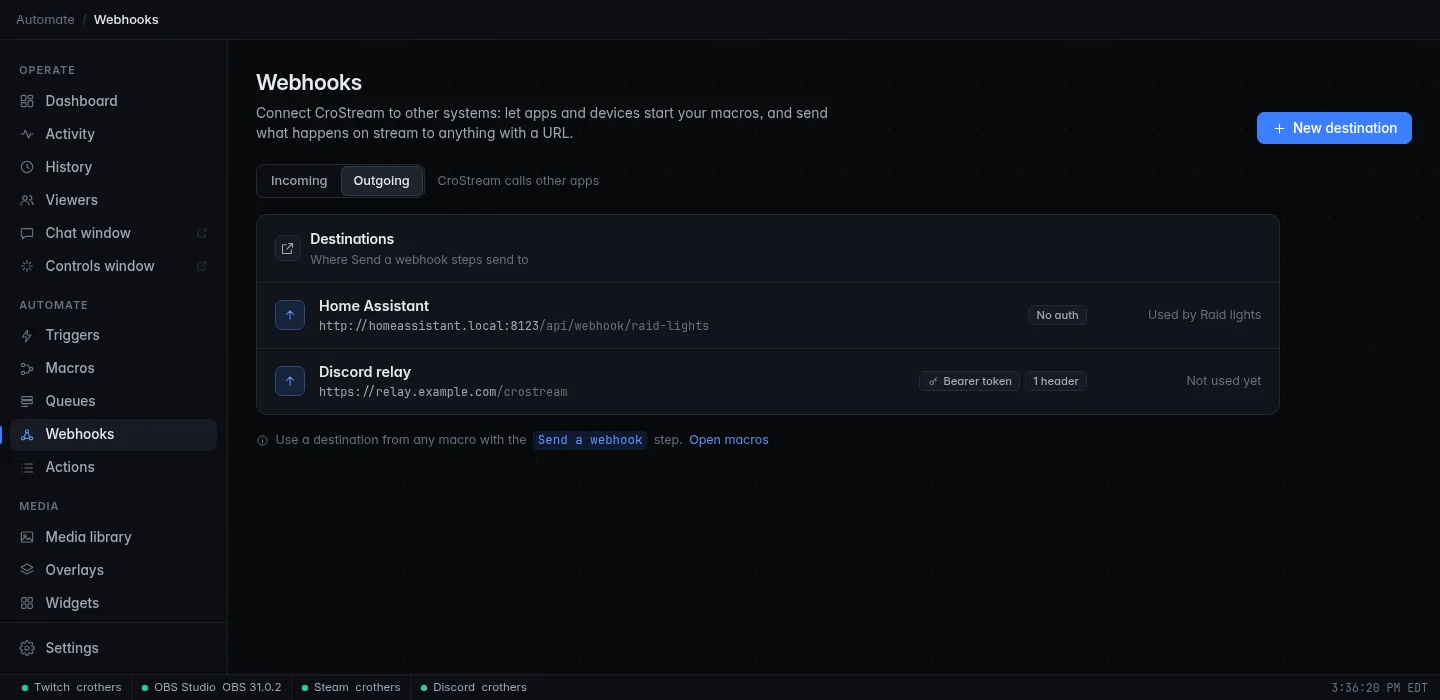Click the Discord relay destination name
This screenshot has width=1440, height=700.
pyautogui.click(x=365, y=372)
